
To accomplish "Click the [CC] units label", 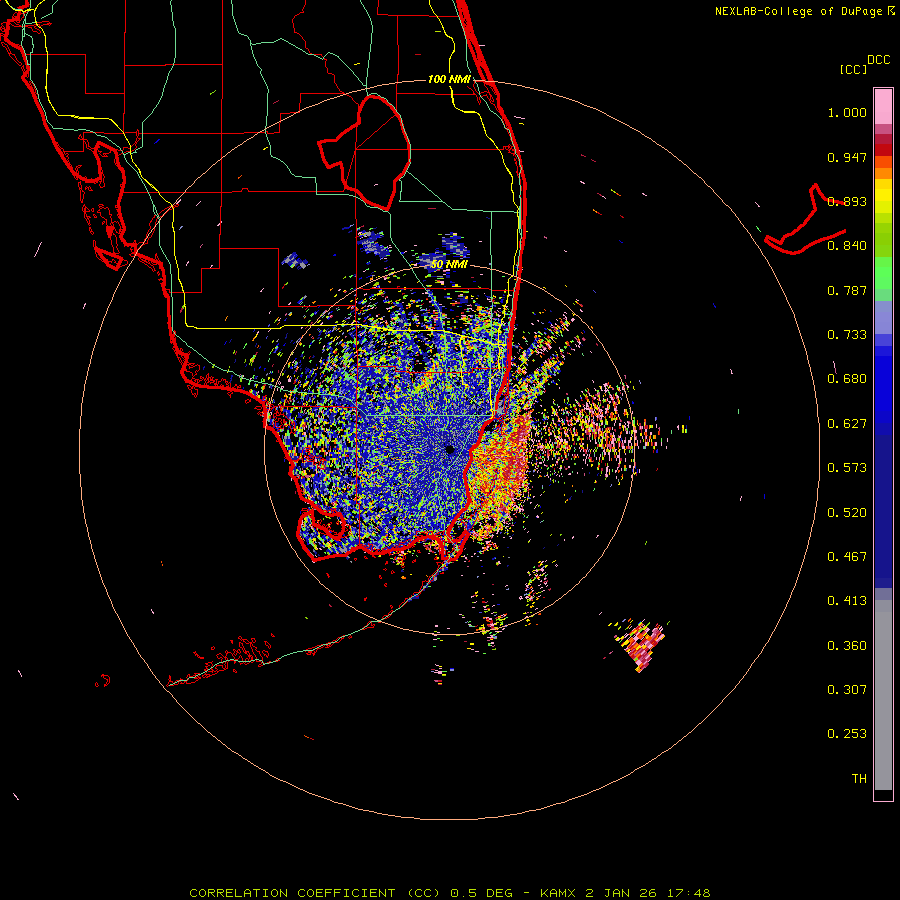I will point(853,69).
